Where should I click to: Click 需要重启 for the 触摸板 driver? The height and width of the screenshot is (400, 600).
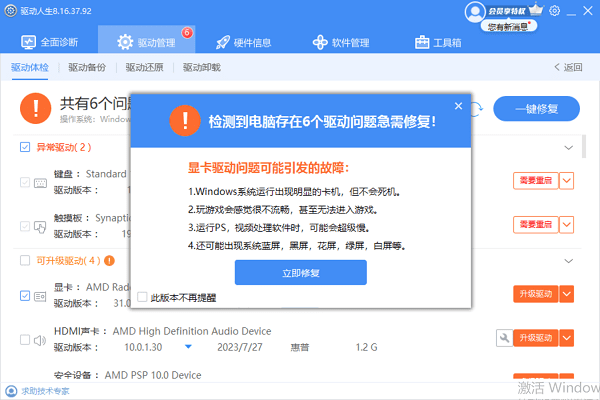pyautogui.click(x=535, y=225)
